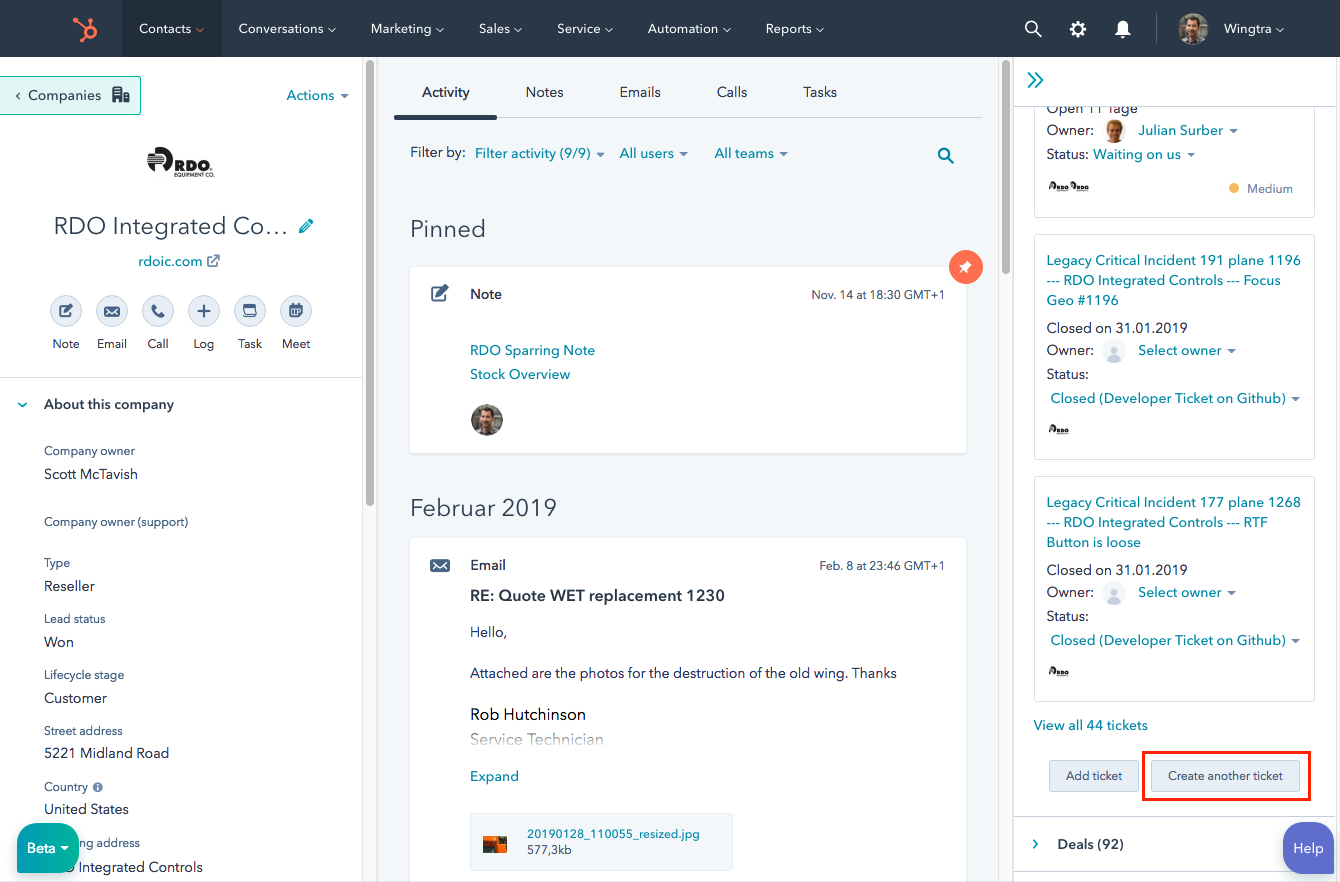
Task: Open notifications bell
Action: [1123, 29]
